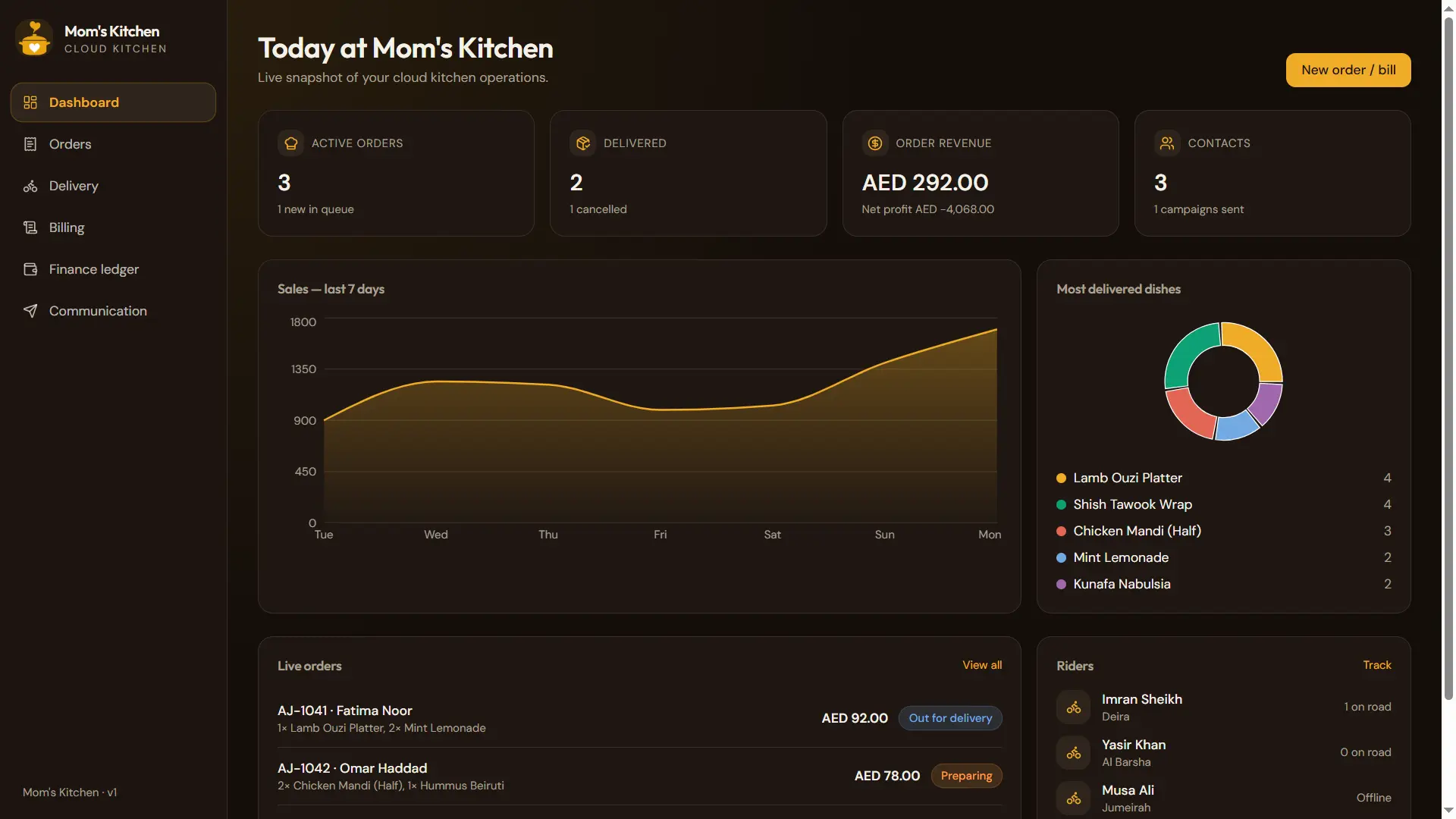Click the 0 on road status
This screenshot has height=819, width=1456.
1366,752
